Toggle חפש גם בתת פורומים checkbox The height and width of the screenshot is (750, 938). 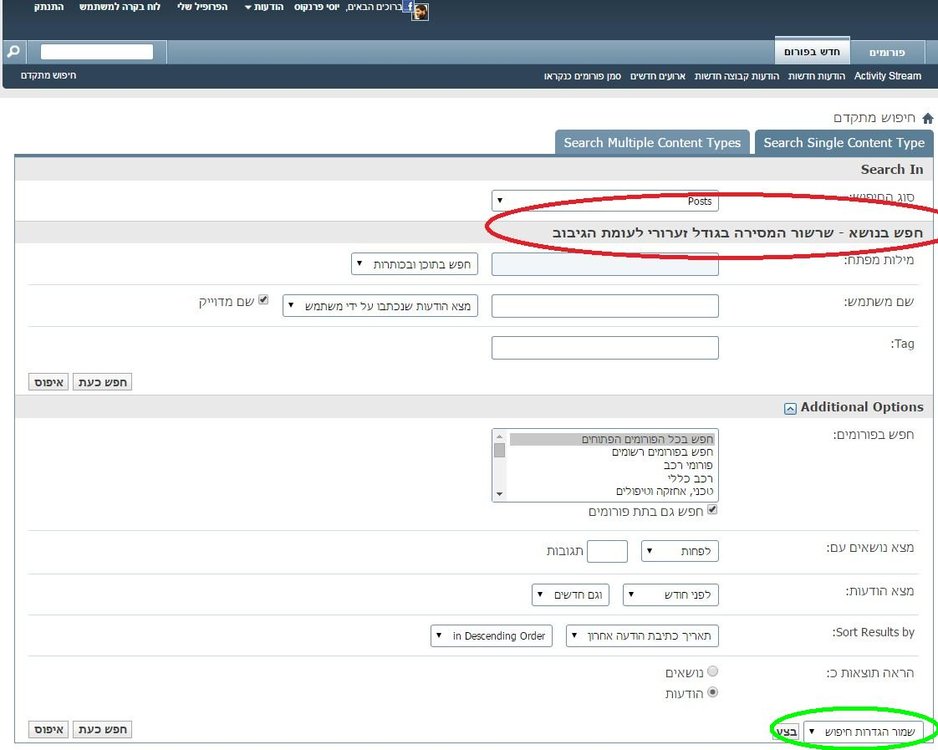click(712, 510)
